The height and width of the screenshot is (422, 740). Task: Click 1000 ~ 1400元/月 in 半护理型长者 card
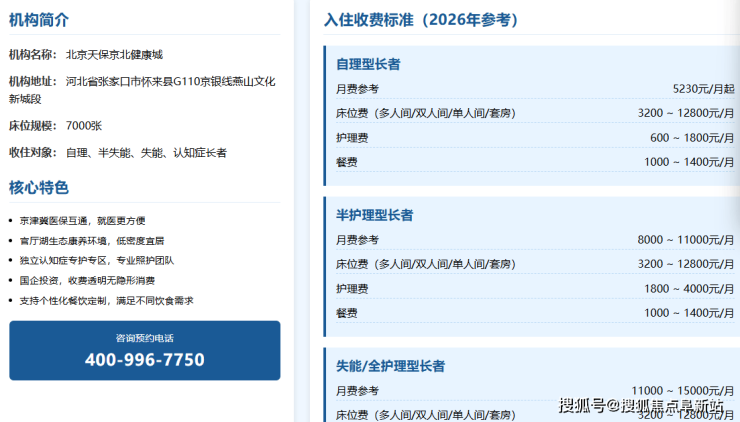[x=690, y=313]
